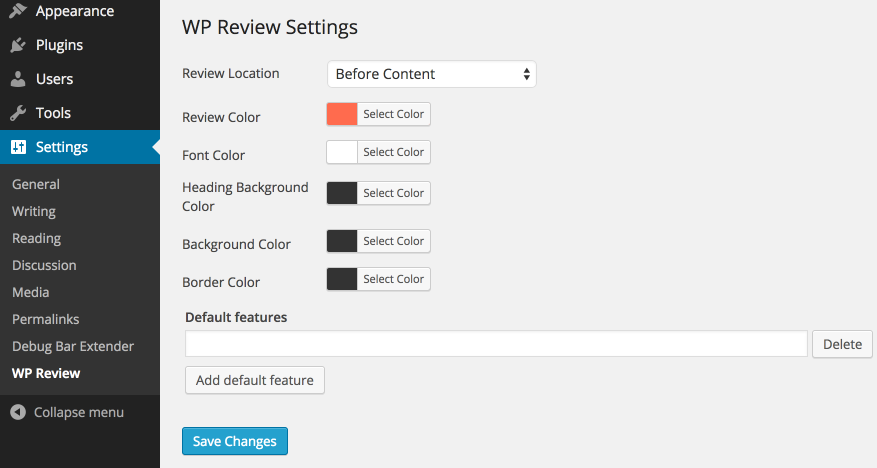Click Add default feature button

pyautogui.click(x=255, y=380)
